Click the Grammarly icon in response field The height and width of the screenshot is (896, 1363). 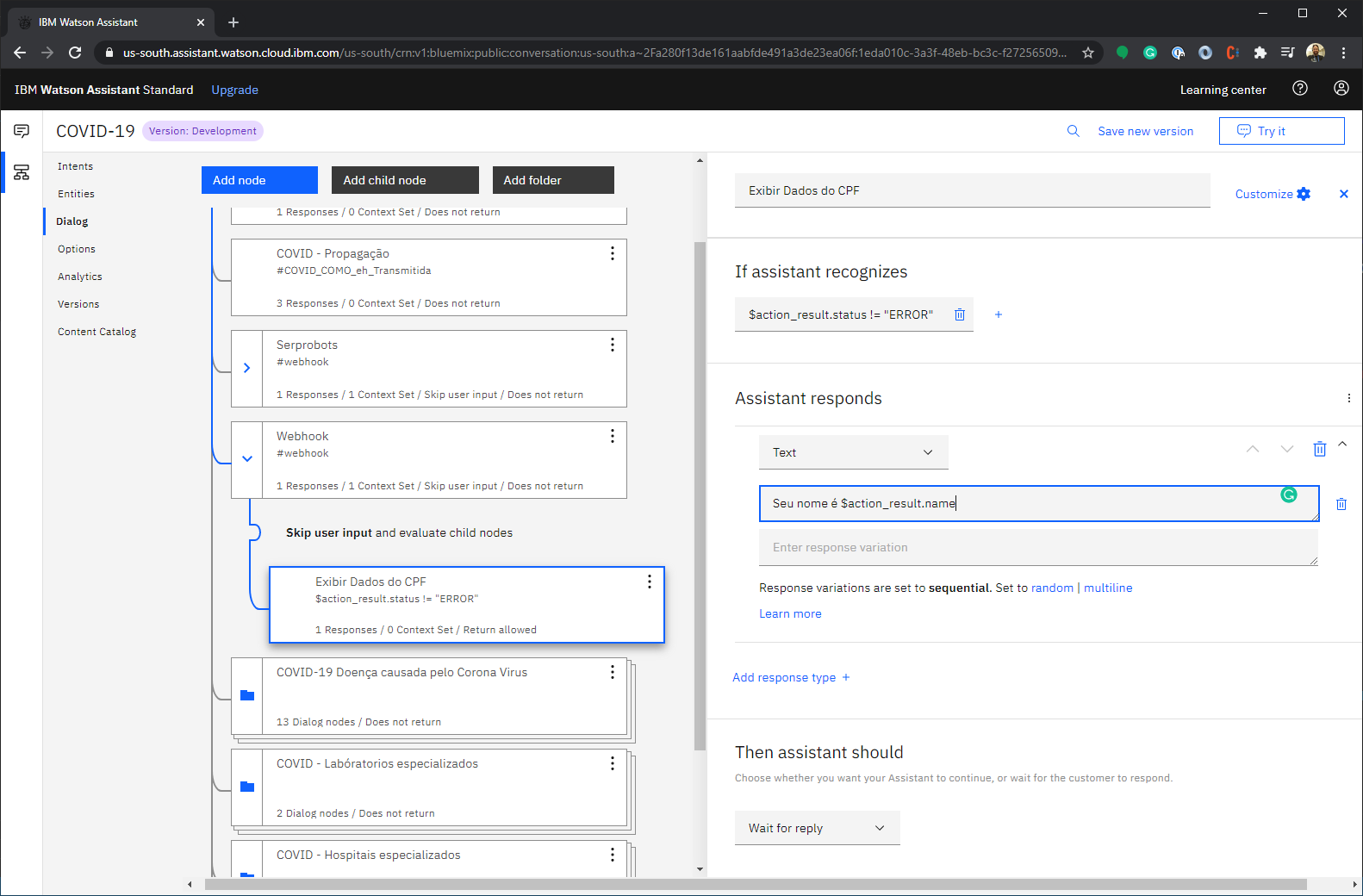tap(1289, 495)
